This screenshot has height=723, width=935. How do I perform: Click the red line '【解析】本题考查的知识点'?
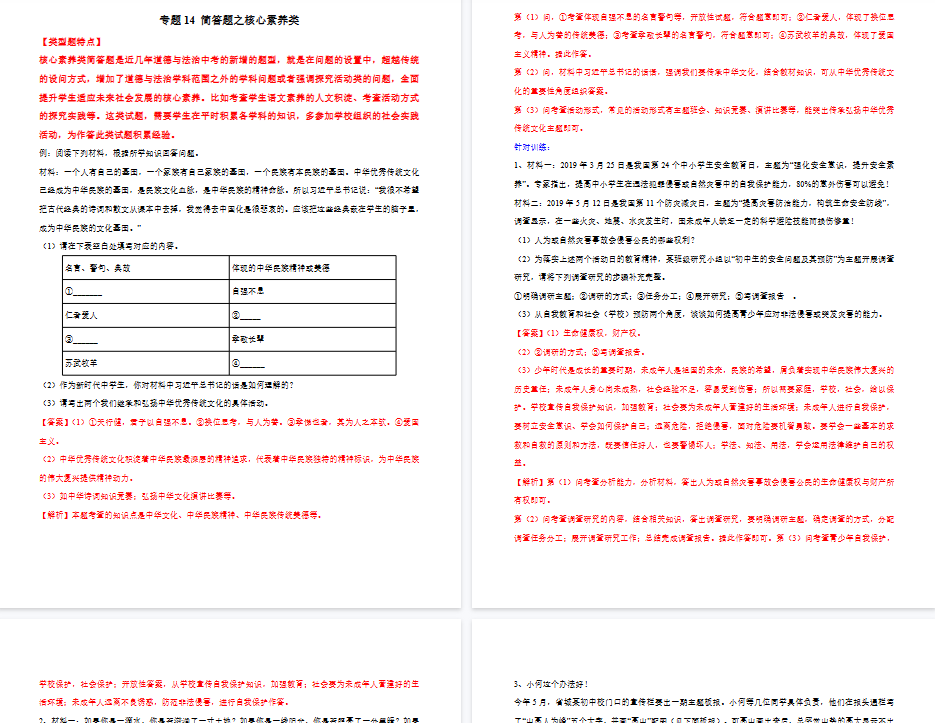tap(181, 515)
